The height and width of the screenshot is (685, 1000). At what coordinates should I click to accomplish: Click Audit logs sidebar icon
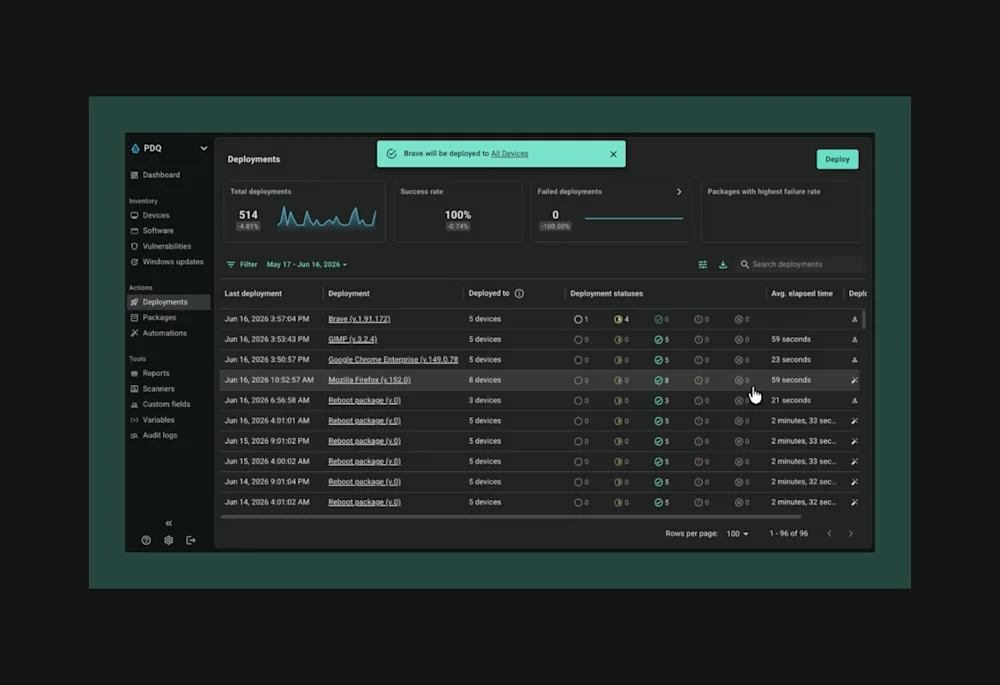click(134, 435)
